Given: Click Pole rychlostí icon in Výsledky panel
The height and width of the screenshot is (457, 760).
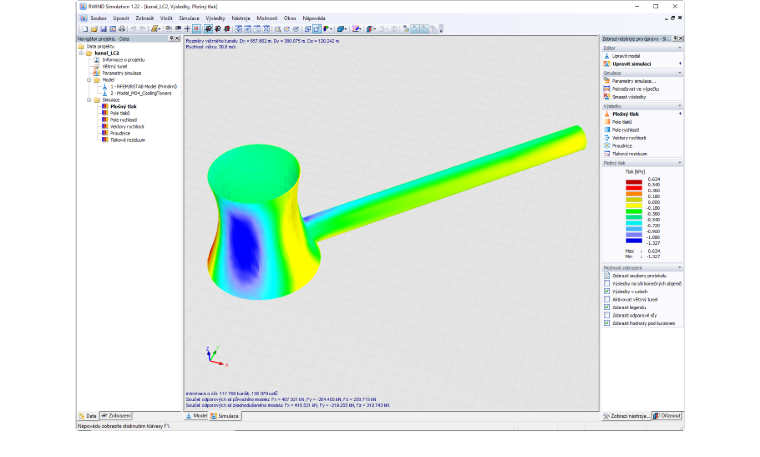Looking at the screenshot, I should point(607,130).
